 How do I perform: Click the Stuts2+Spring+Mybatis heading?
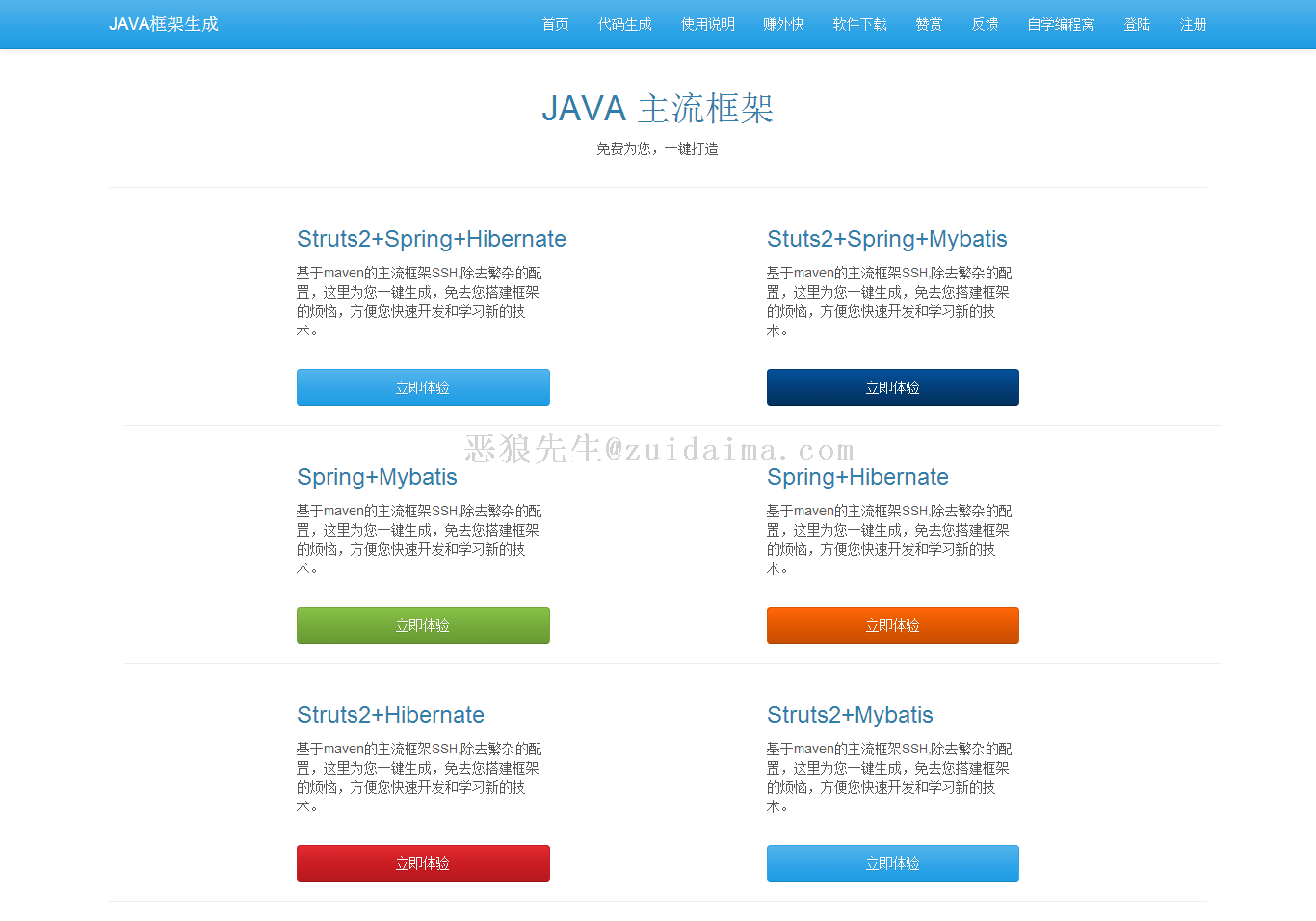(x=886, y=239)
